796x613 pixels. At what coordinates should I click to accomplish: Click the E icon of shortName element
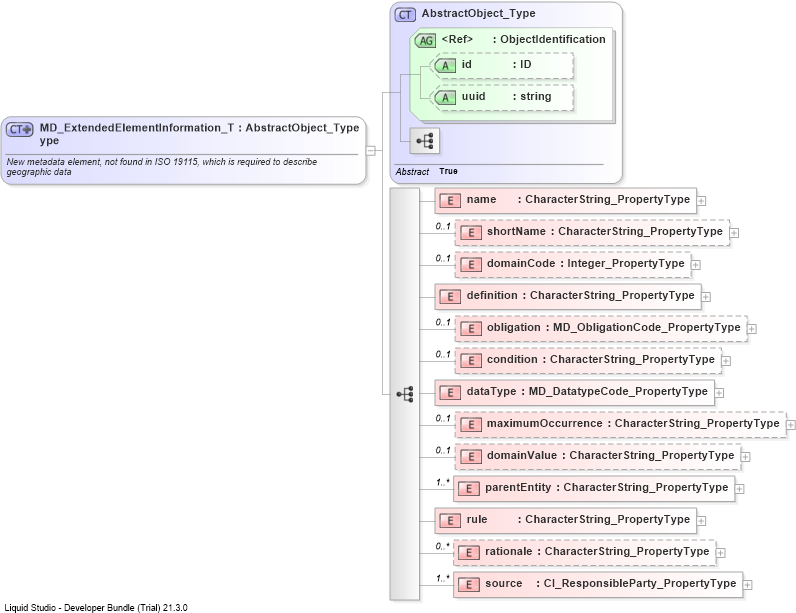(x=471, y=232)
